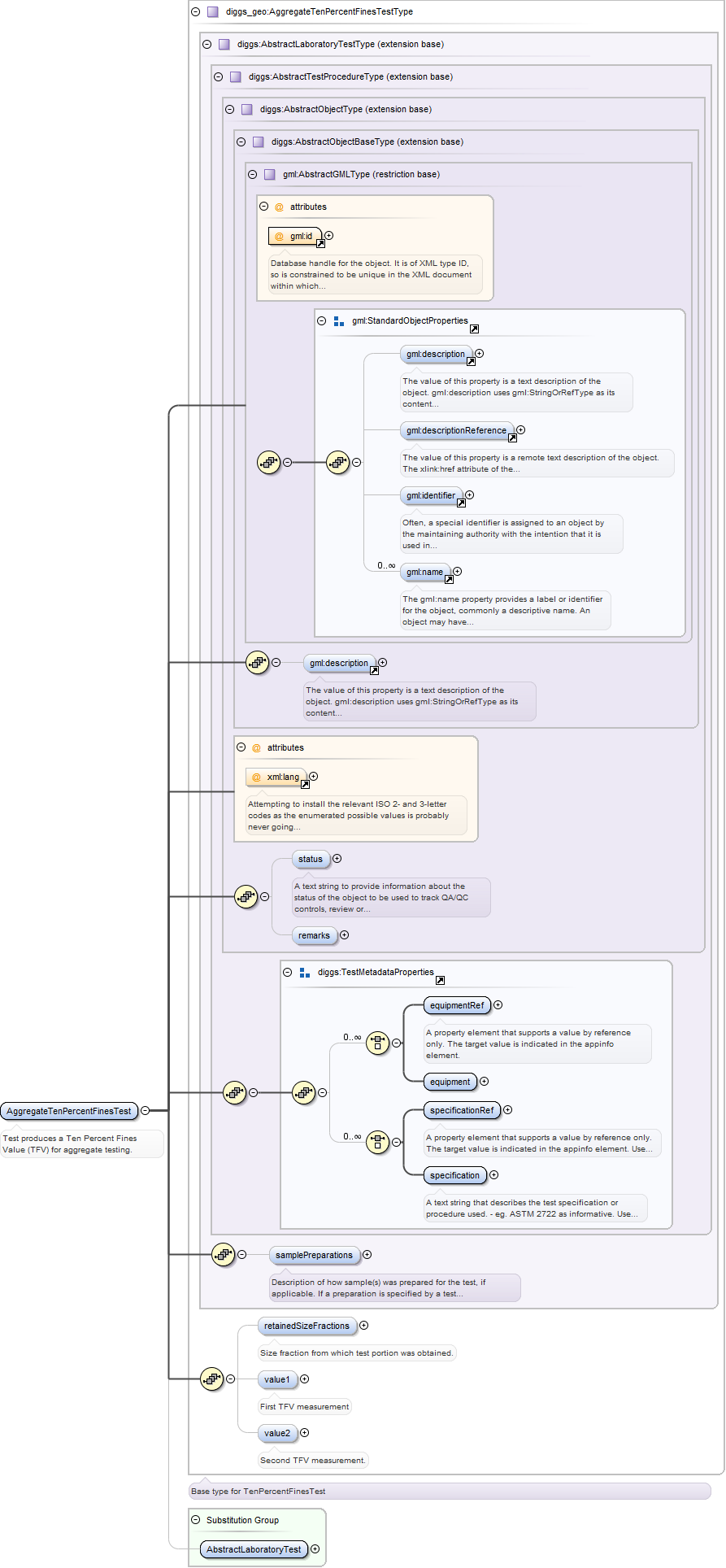726x1568 pixels.
Task: Click the samplePreparations element box
Action: click(314, 1255)
